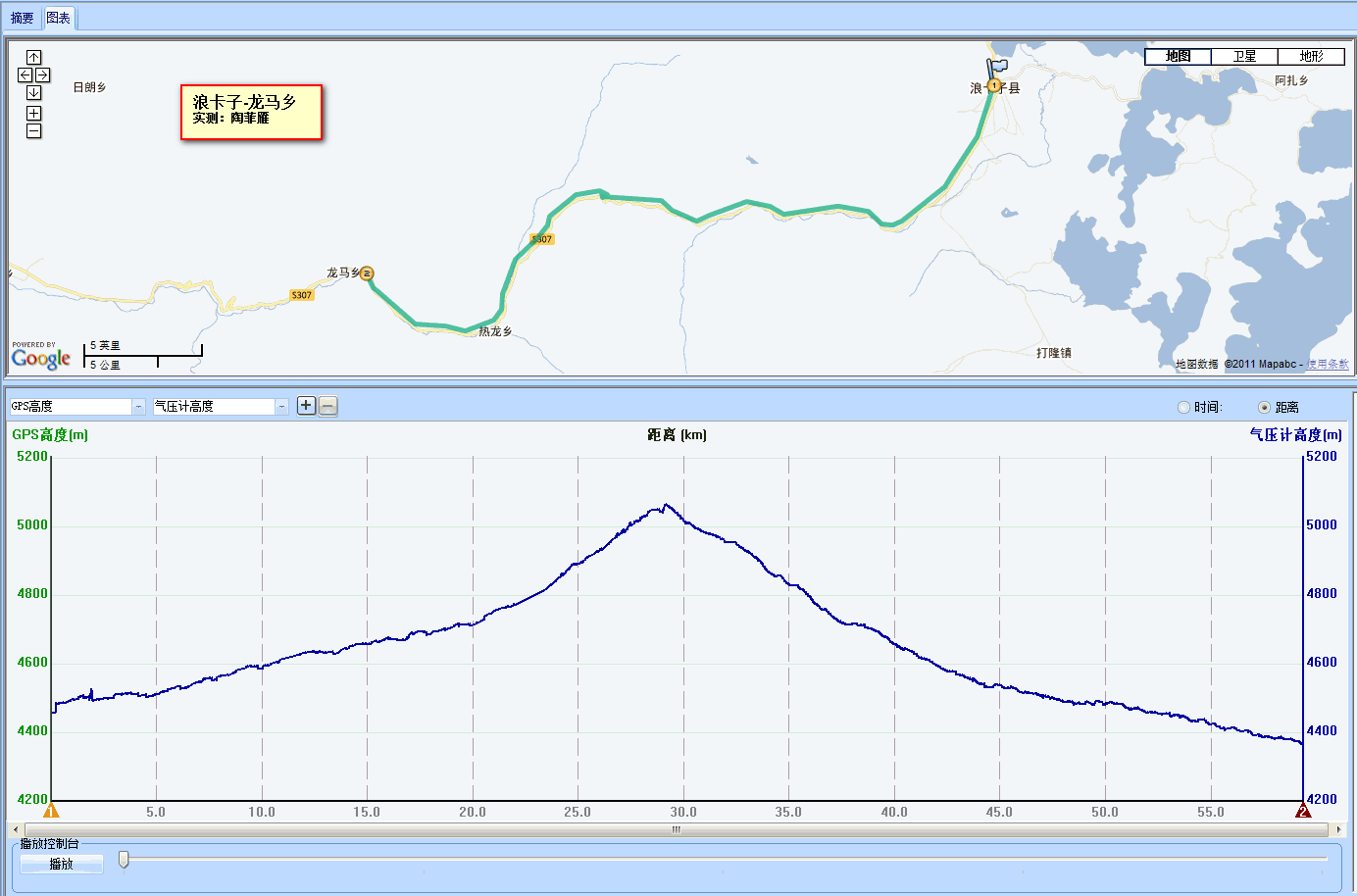Select the 时间 radio button
1357x896 pixels.
[1183, 408]
